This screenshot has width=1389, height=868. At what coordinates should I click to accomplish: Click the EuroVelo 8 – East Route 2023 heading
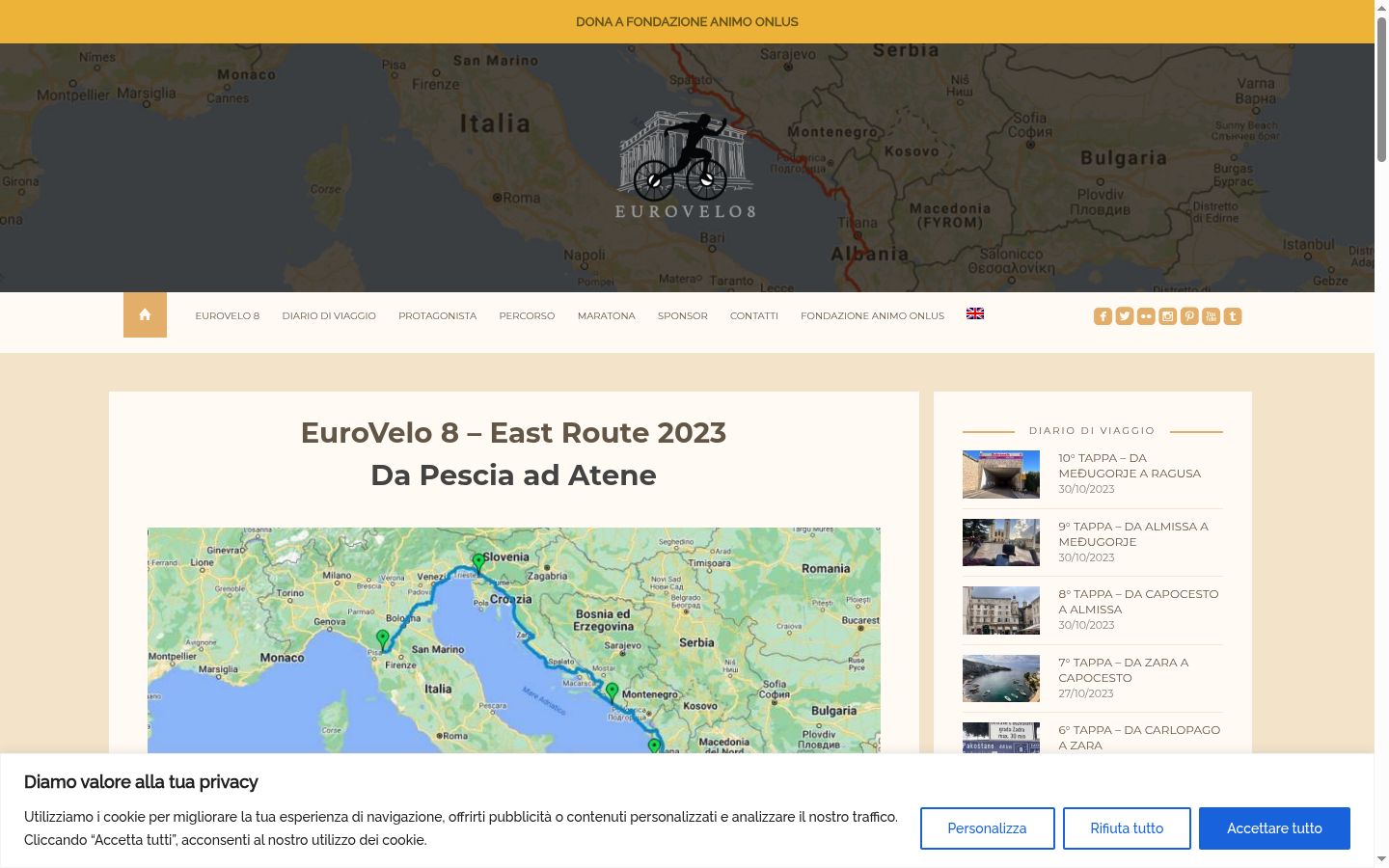click(513, 433)
